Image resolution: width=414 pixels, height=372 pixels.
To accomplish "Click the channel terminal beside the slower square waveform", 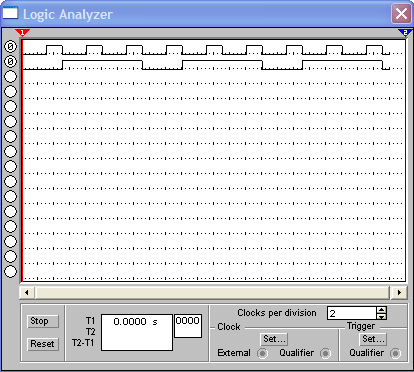I will pos(10,62).
